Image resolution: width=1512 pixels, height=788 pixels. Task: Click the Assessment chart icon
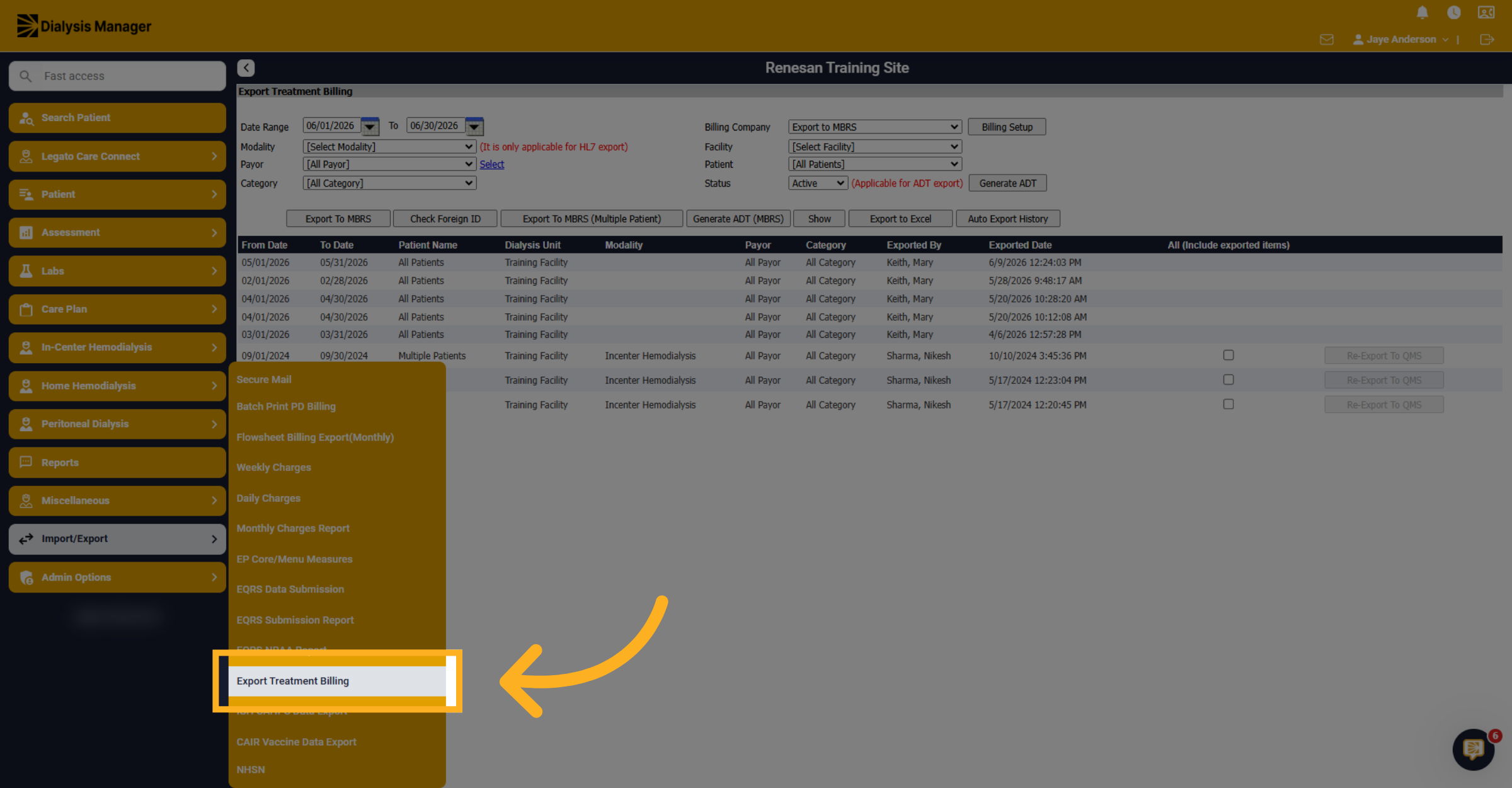tap(26, 233)
